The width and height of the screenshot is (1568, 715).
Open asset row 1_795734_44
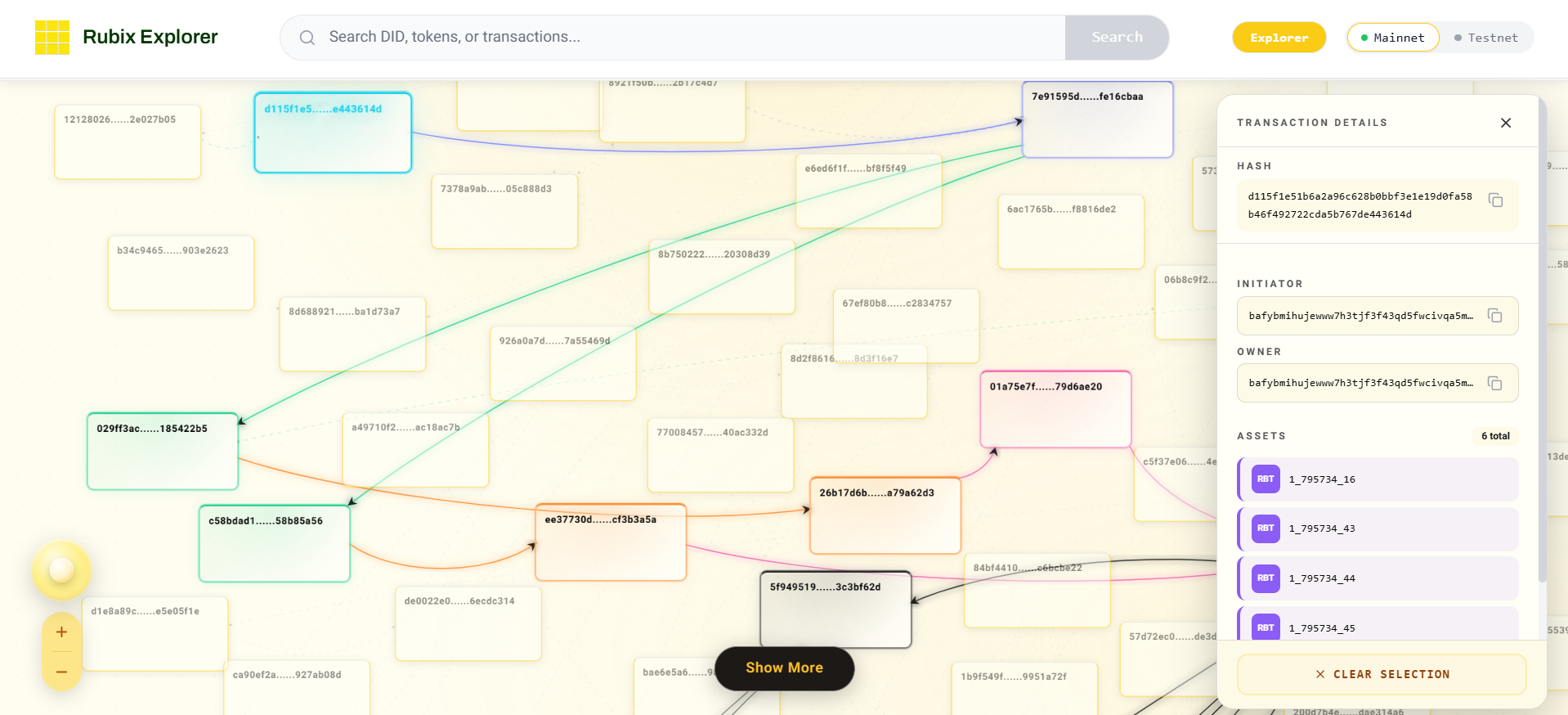(1378, 578)
